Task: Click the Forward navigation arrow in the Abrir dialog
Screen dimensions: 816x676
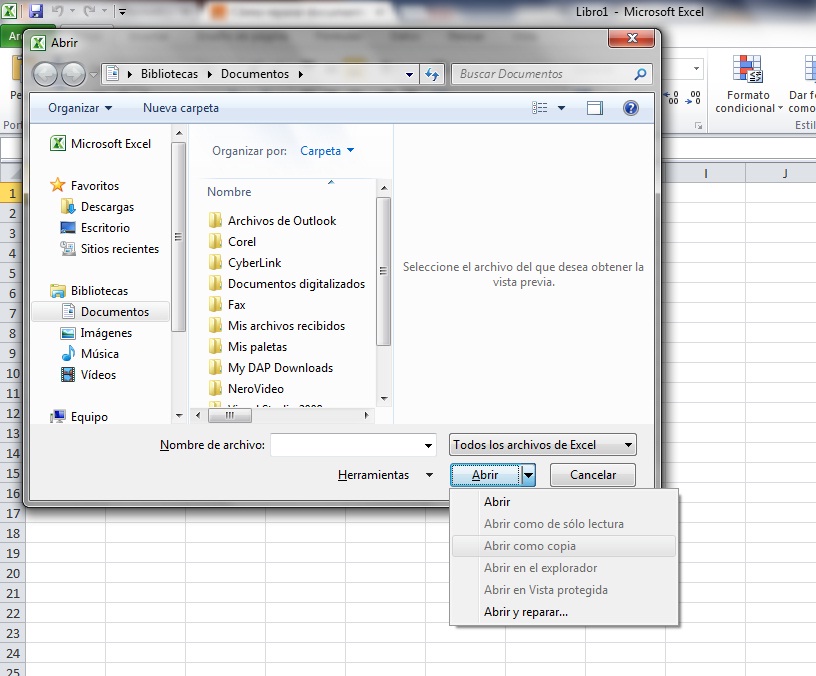Action: (73, 74)
